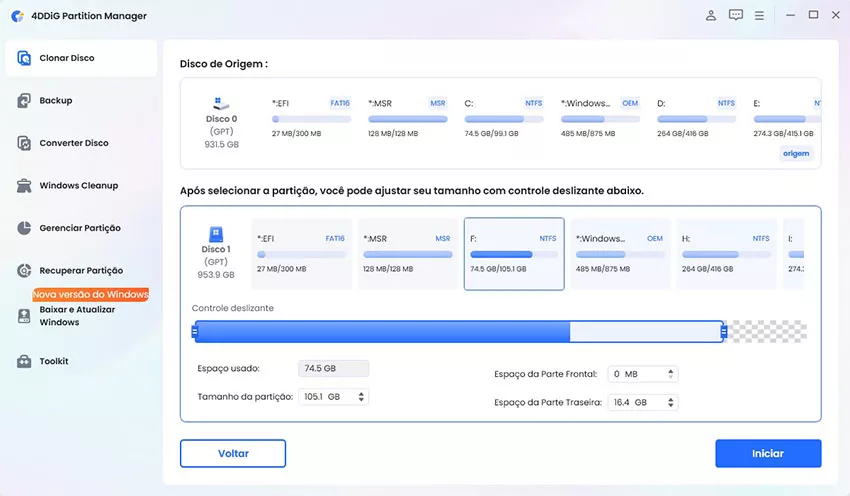The height and width of the screenshot is (496, 850).
Task: Adjust the Espaço da Parte Frontal stepper
Action: 671,374
